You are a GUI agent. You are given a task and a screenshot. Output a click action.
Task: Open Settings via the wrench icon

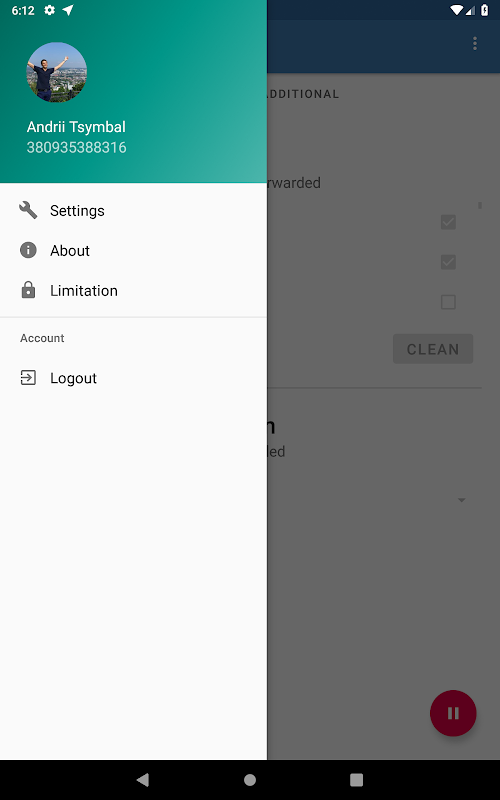tap(28, 210)
